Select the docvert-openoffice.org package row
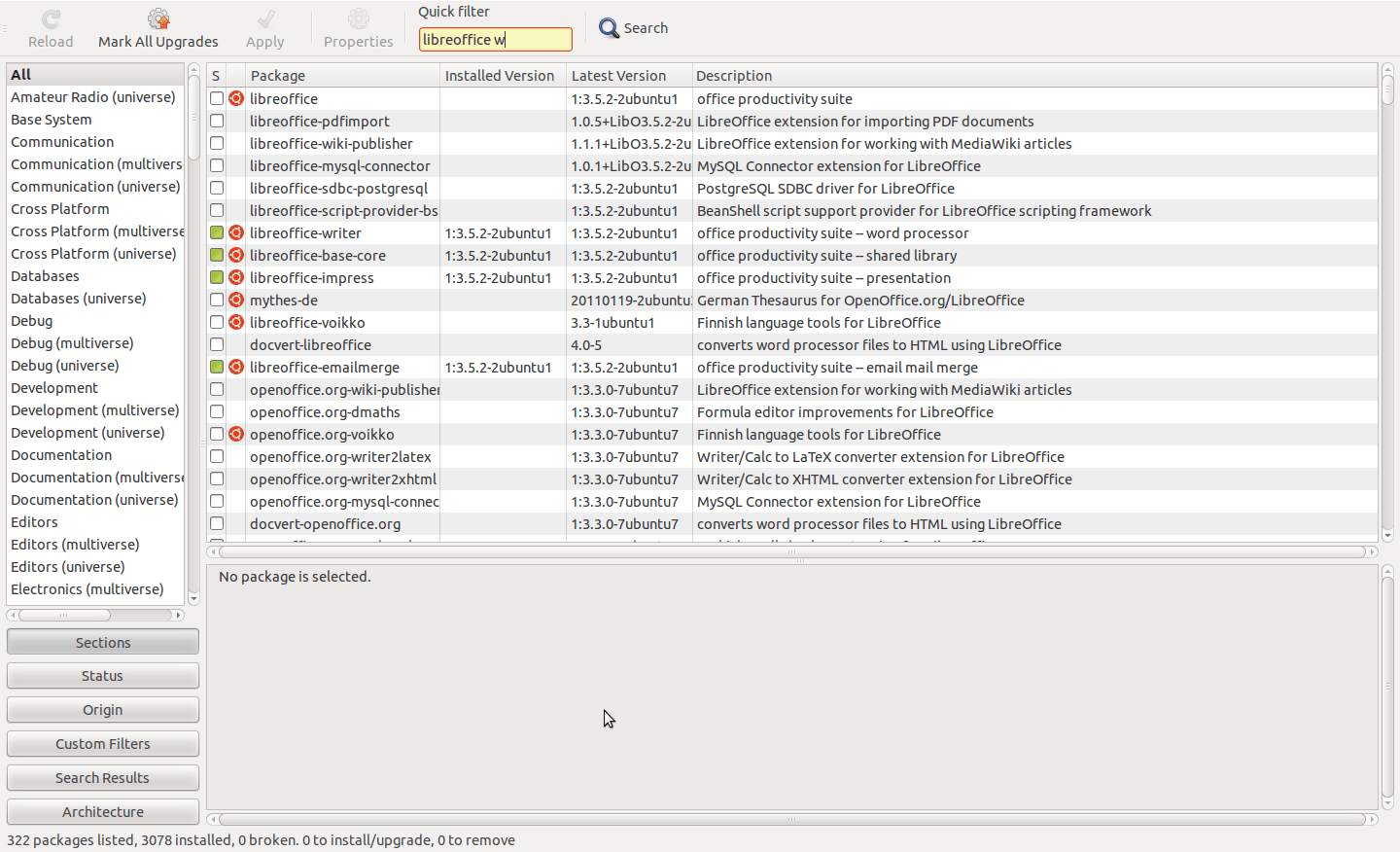The image size is (1400, 852). coord(792,523)
